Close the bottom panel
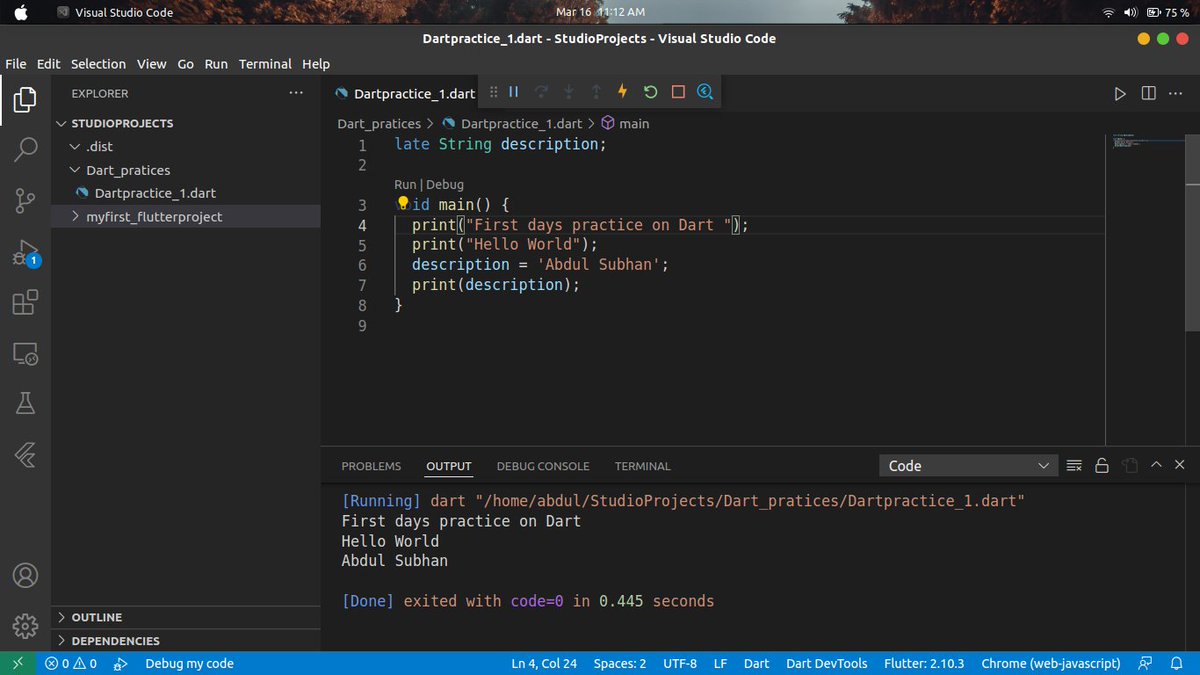Viewport: 1200px width, 675px height. (x=1180, y=465)
